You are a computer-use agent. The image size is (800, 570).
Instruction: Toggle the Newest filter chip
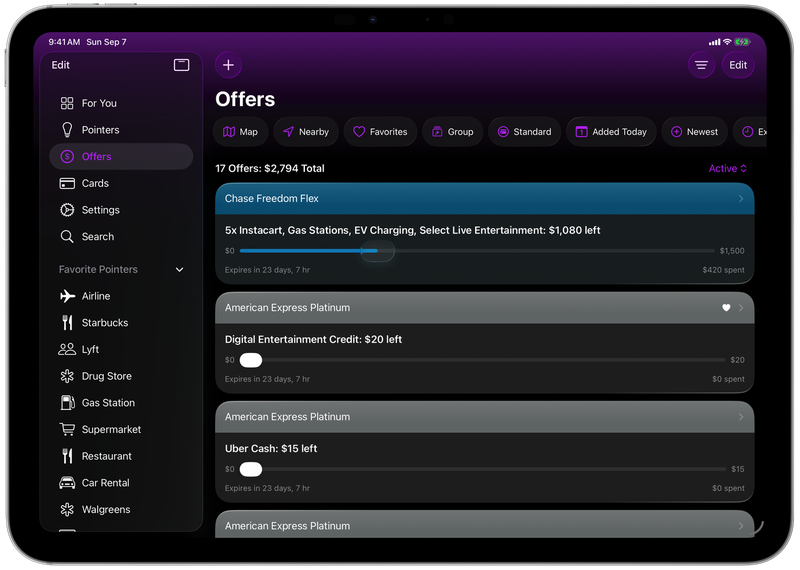click(x=694, y=132)
